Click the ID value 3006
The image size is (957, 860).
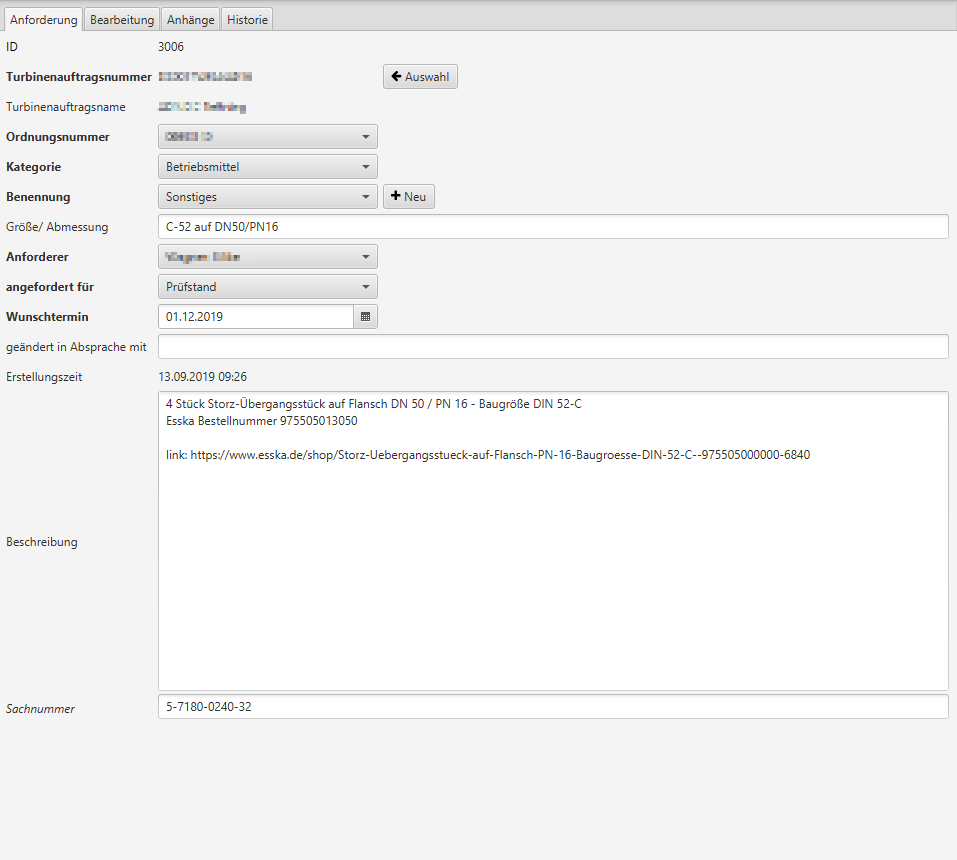click(x=171, y=46)
